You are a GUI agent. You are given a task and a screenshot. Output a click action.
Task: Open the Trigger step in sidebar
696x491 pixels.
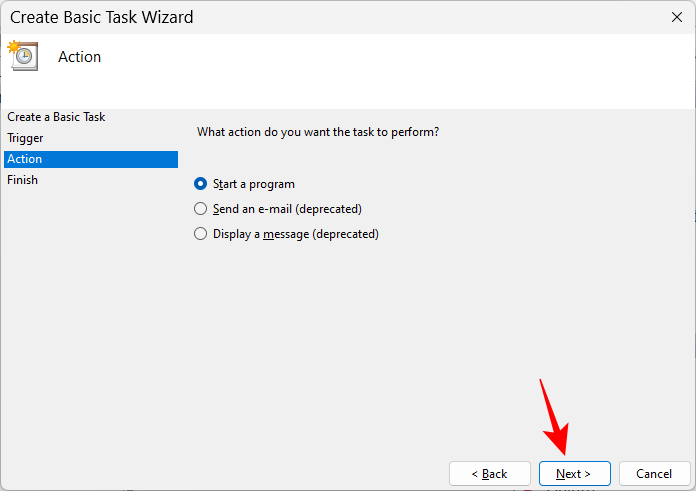pyautogui.click(x=25, y=138)
